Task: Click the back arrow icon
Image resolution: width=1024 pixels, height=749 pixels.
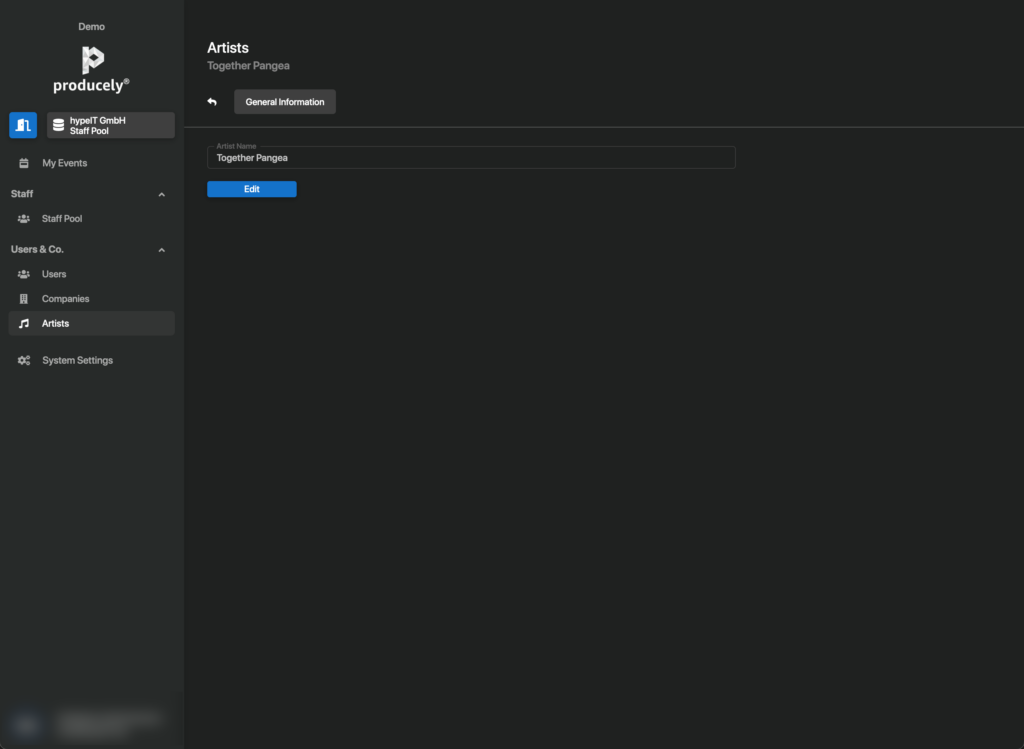Action: tap(212, 102)
